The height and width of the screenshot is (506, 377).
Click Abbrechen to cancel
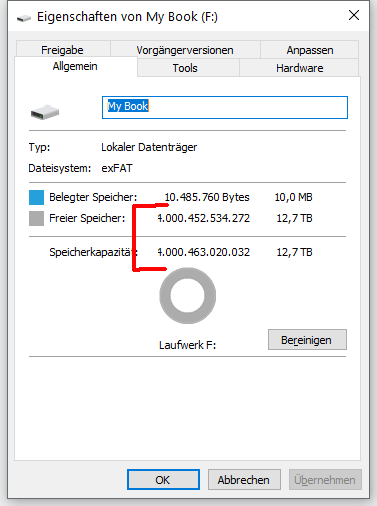(244, 480)
